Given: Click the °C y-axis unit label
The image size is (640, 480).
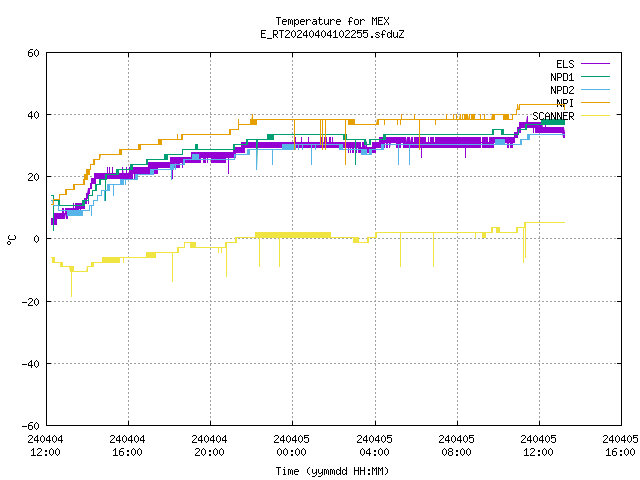Looking at the screenshot, I should 12,240.
